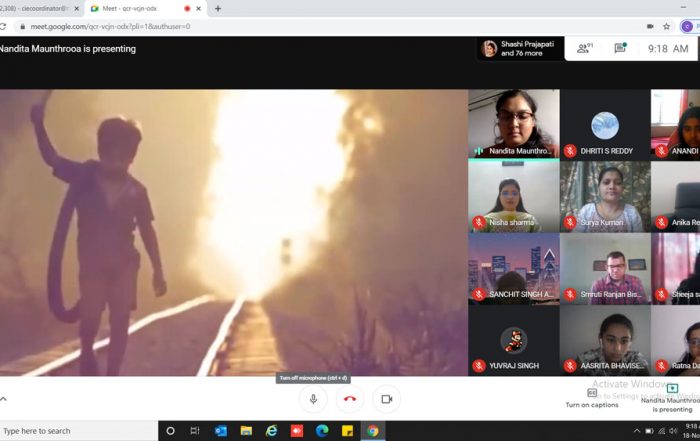700x441 pixels.
Task: Open Internet Explorer from the taskbar
Action: (x=271, y=431)
